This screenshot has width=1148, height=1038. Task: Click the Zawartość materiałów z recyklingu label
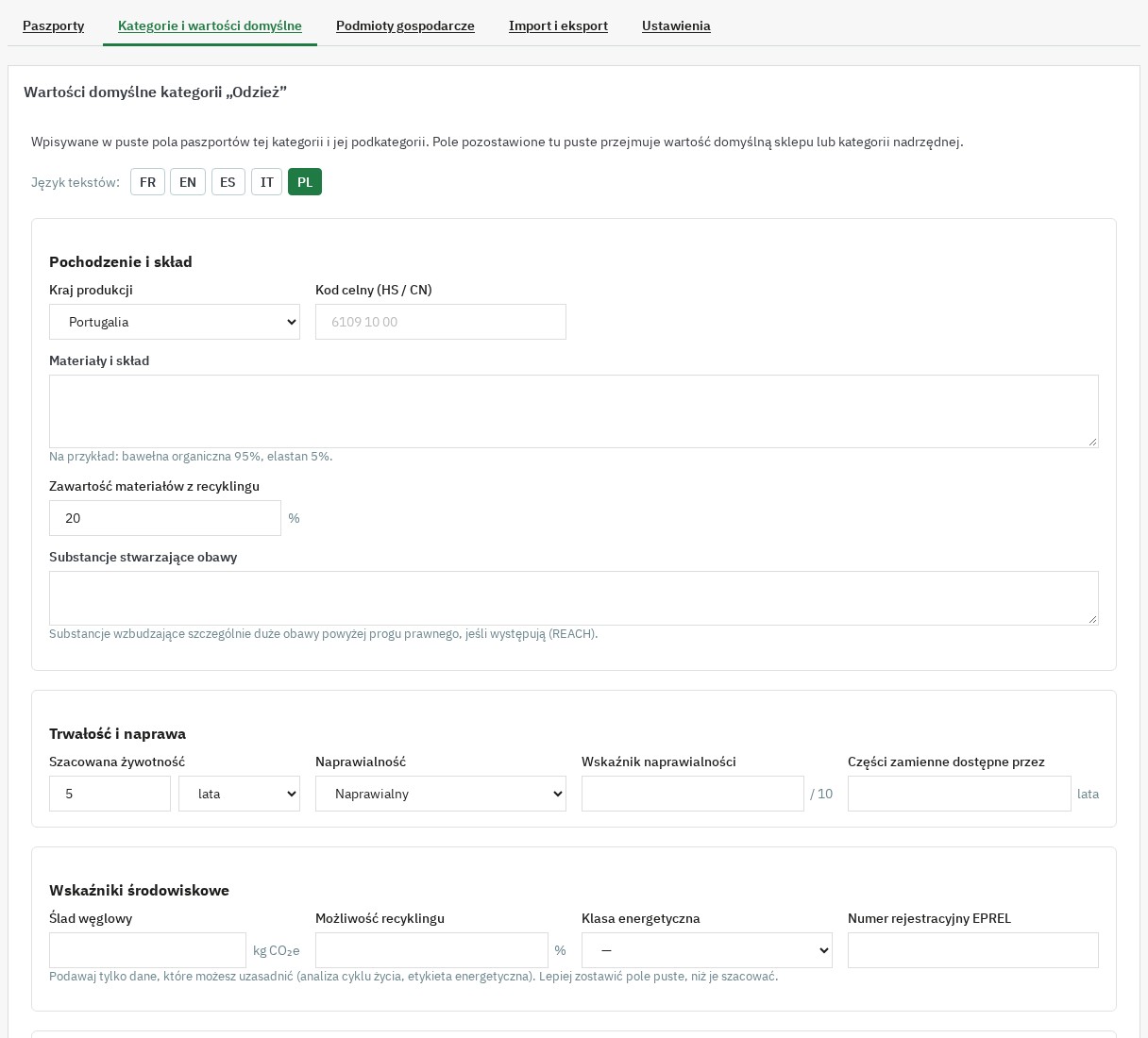click(x=154, y=486)
